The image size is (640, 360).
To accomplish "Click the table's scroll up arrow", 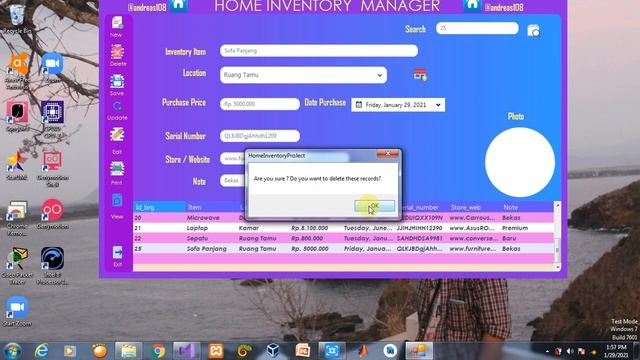I will click(x=557, y=206).
